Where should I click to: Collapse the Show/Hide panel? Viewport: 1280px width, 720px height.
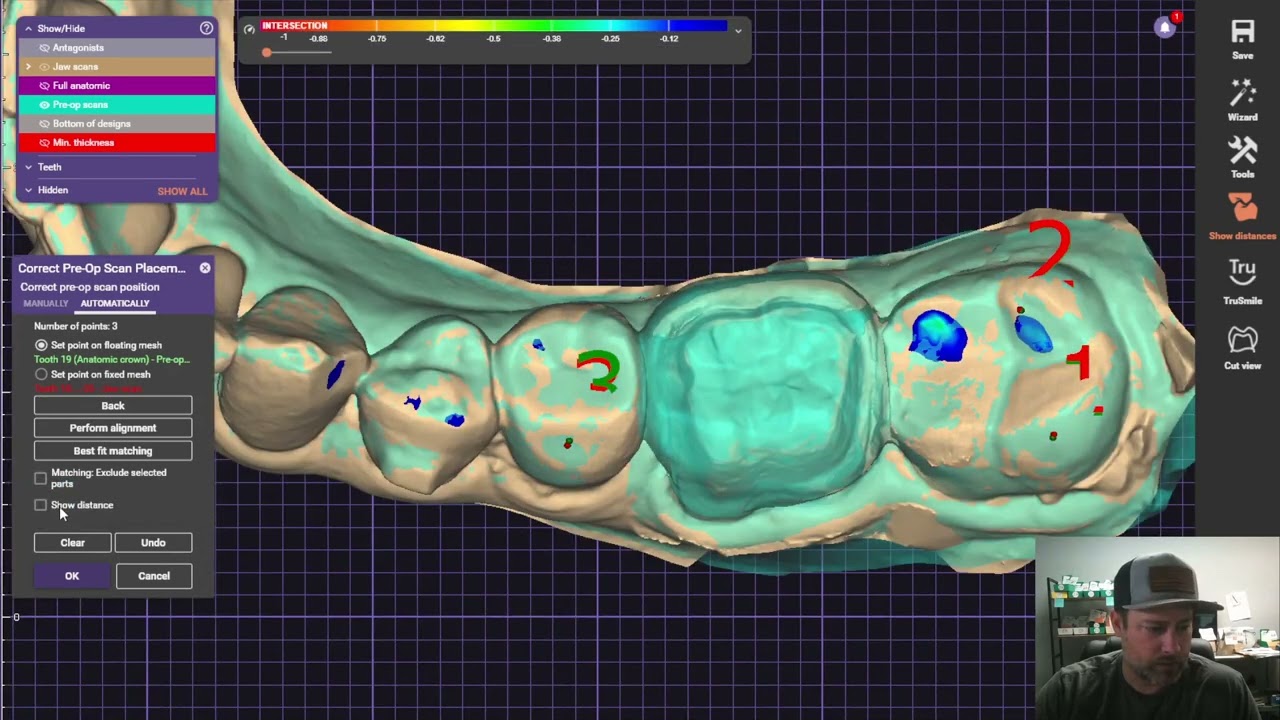click(x=28, y=29)
